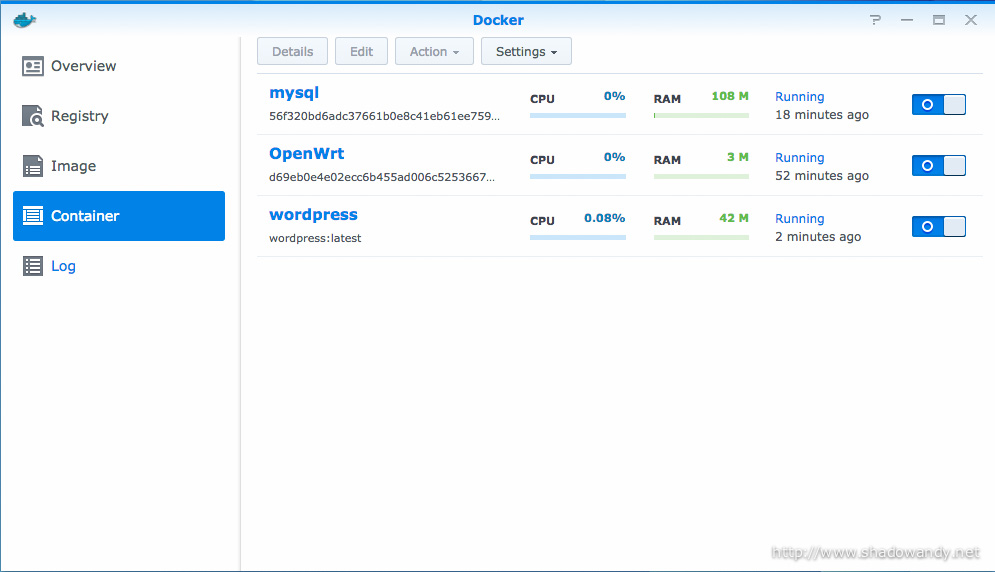Click the wordpress:latest image text
Screen dimensions: 995x572
(315, 238)
